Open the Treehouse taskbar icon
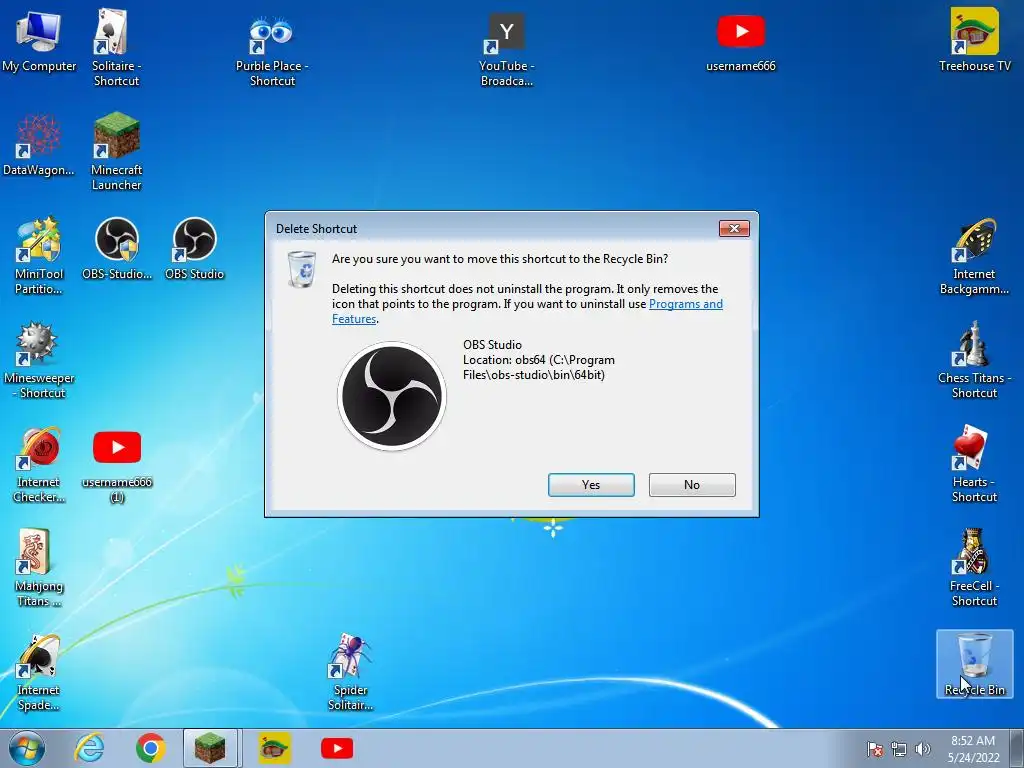 (274, 748)
